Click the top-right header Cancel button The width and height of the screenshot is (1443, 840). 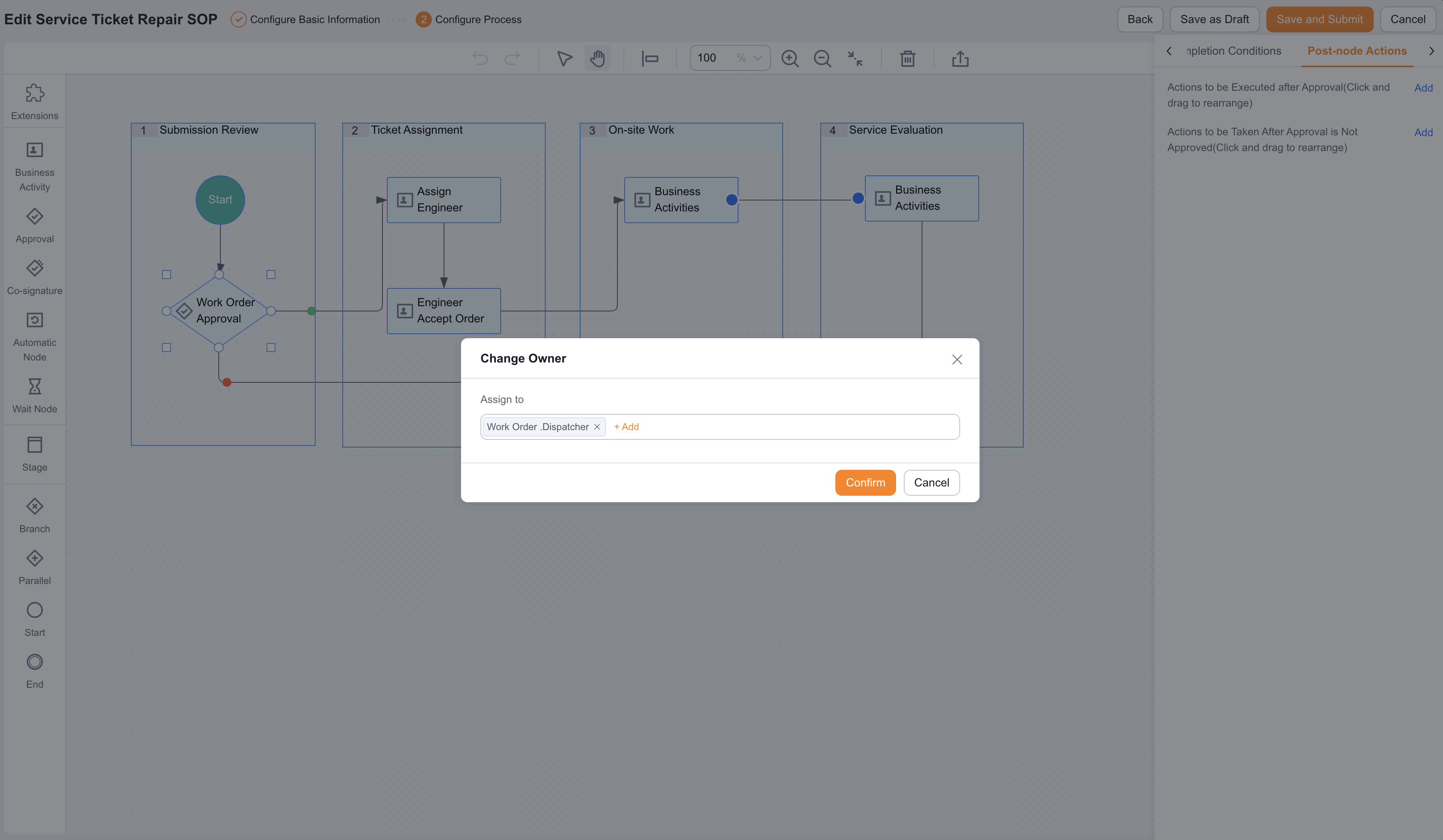click(x=1407, y=19)
